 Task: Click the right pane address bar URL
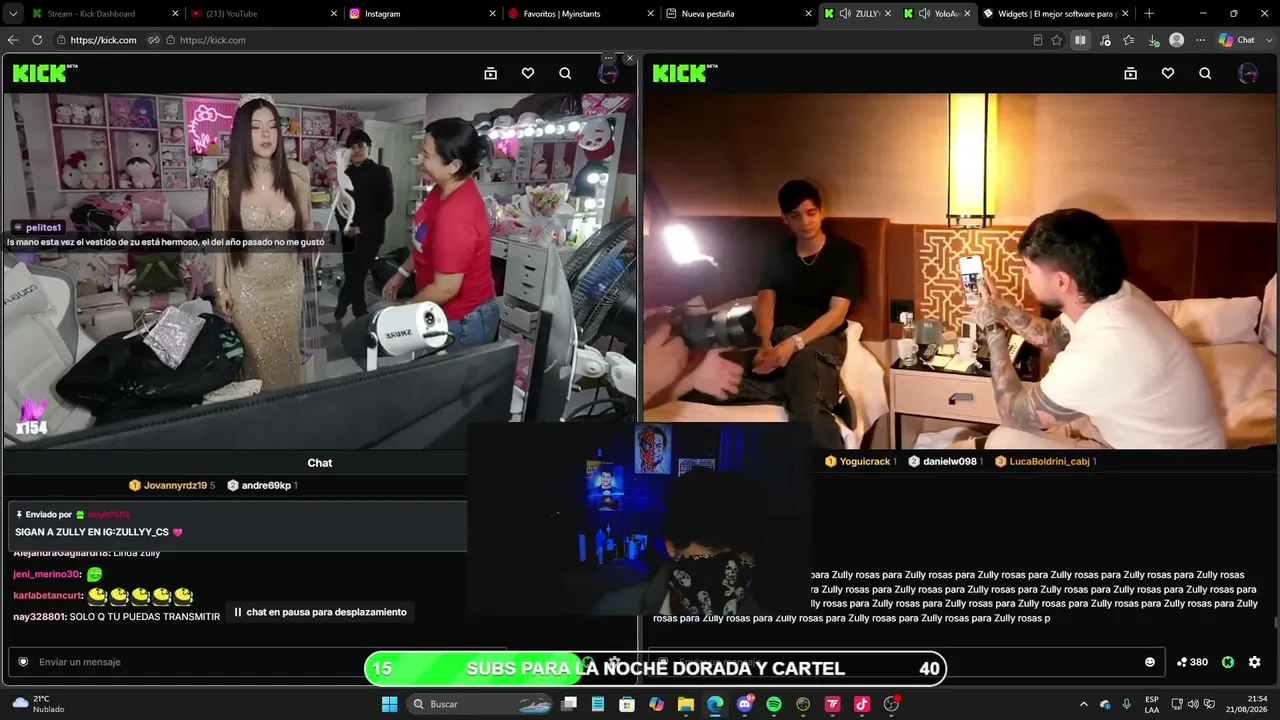(212, 40)
